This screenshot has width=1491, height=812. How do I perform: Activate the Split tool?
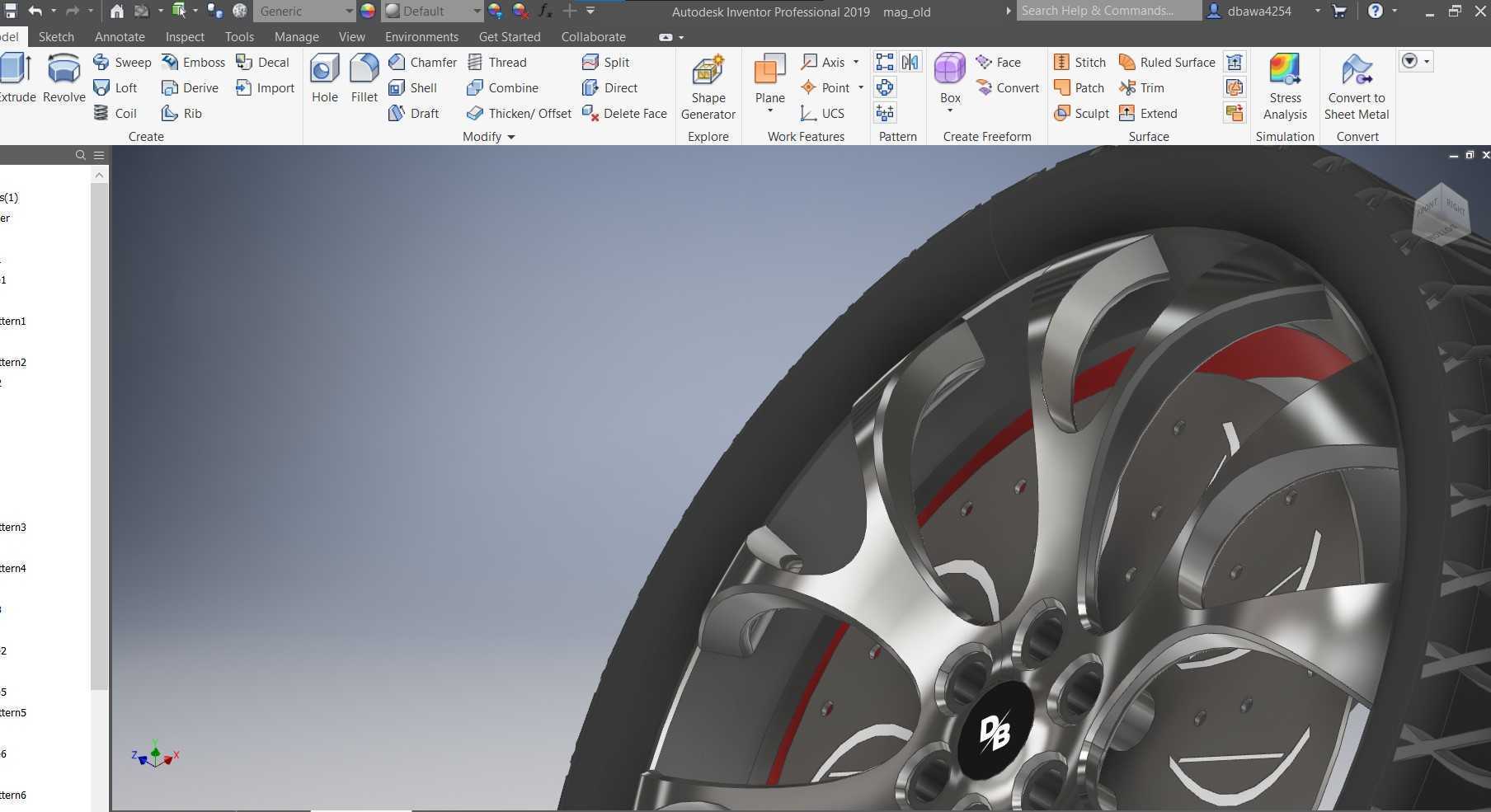pos(605,62)
